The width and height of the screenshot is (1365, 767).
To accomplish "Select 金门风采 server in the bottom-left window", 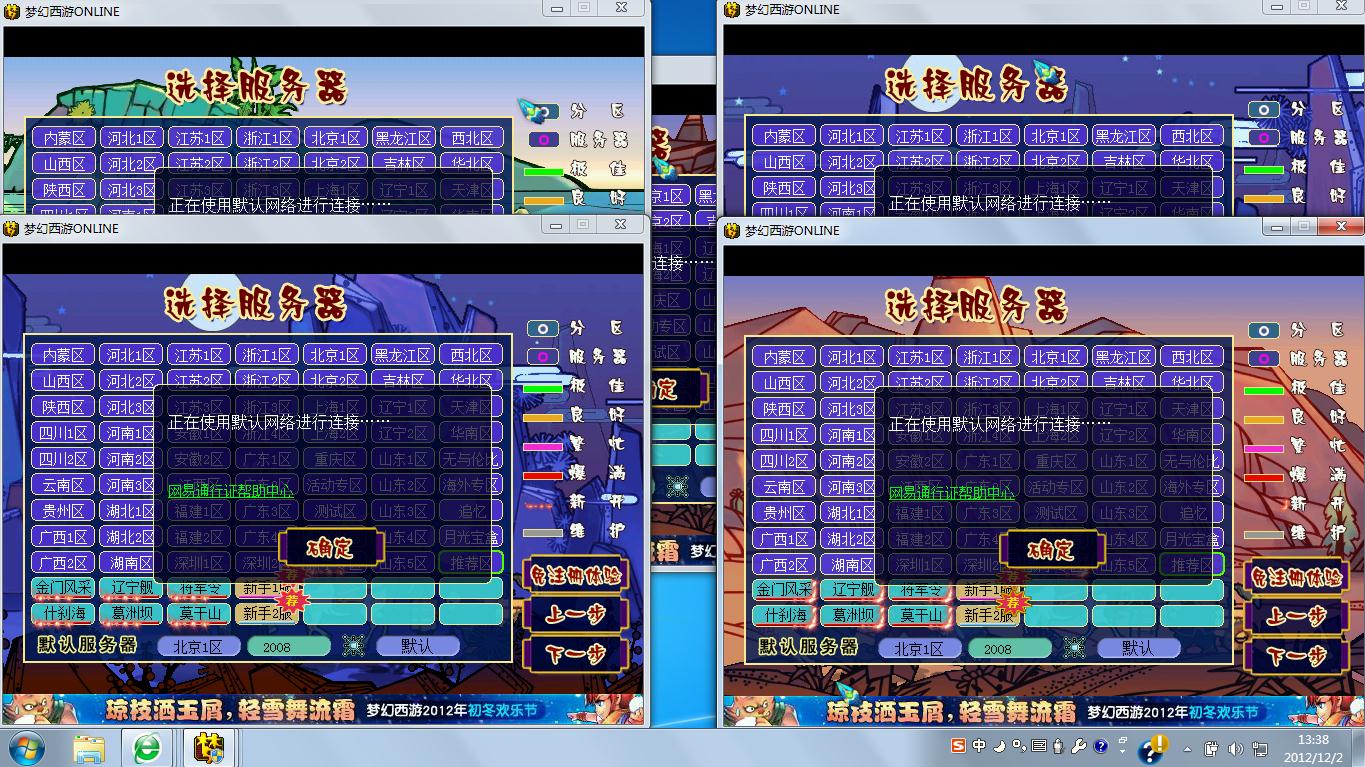I will tap(63, 588).
